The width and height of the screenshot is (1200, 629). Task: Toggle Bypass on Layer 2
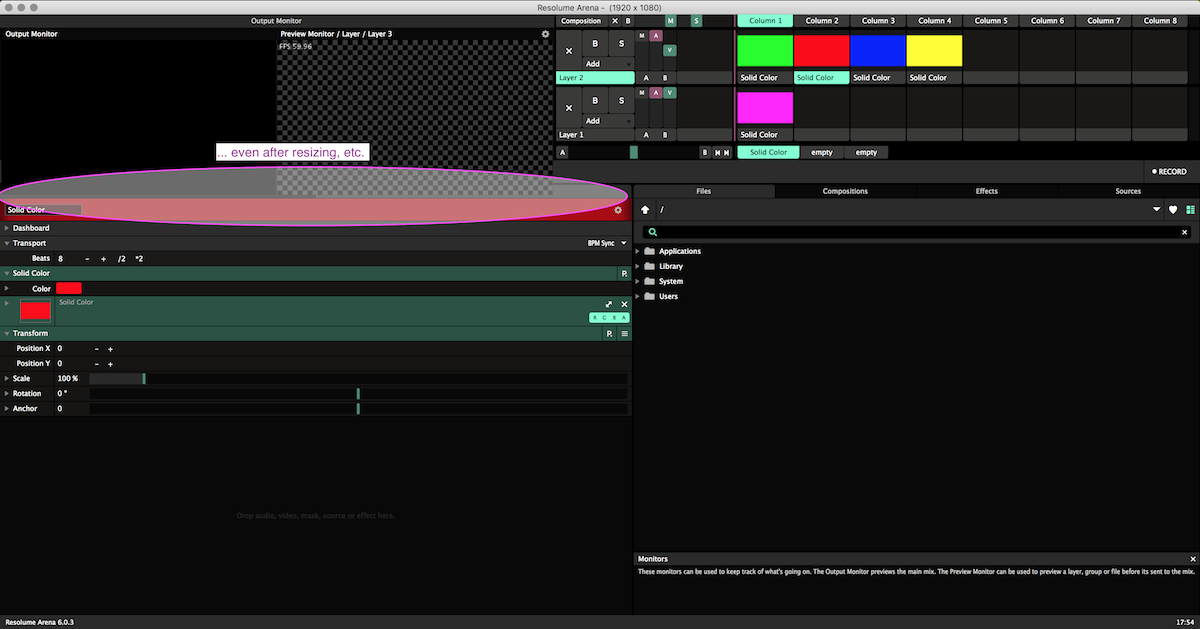595,44
